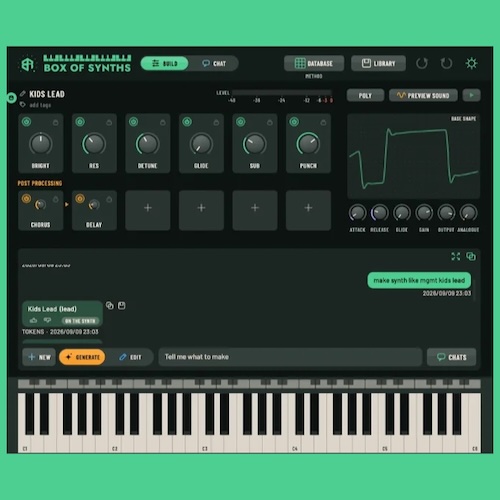
Task: Lock the Glide knob
Action: point(216,123)
